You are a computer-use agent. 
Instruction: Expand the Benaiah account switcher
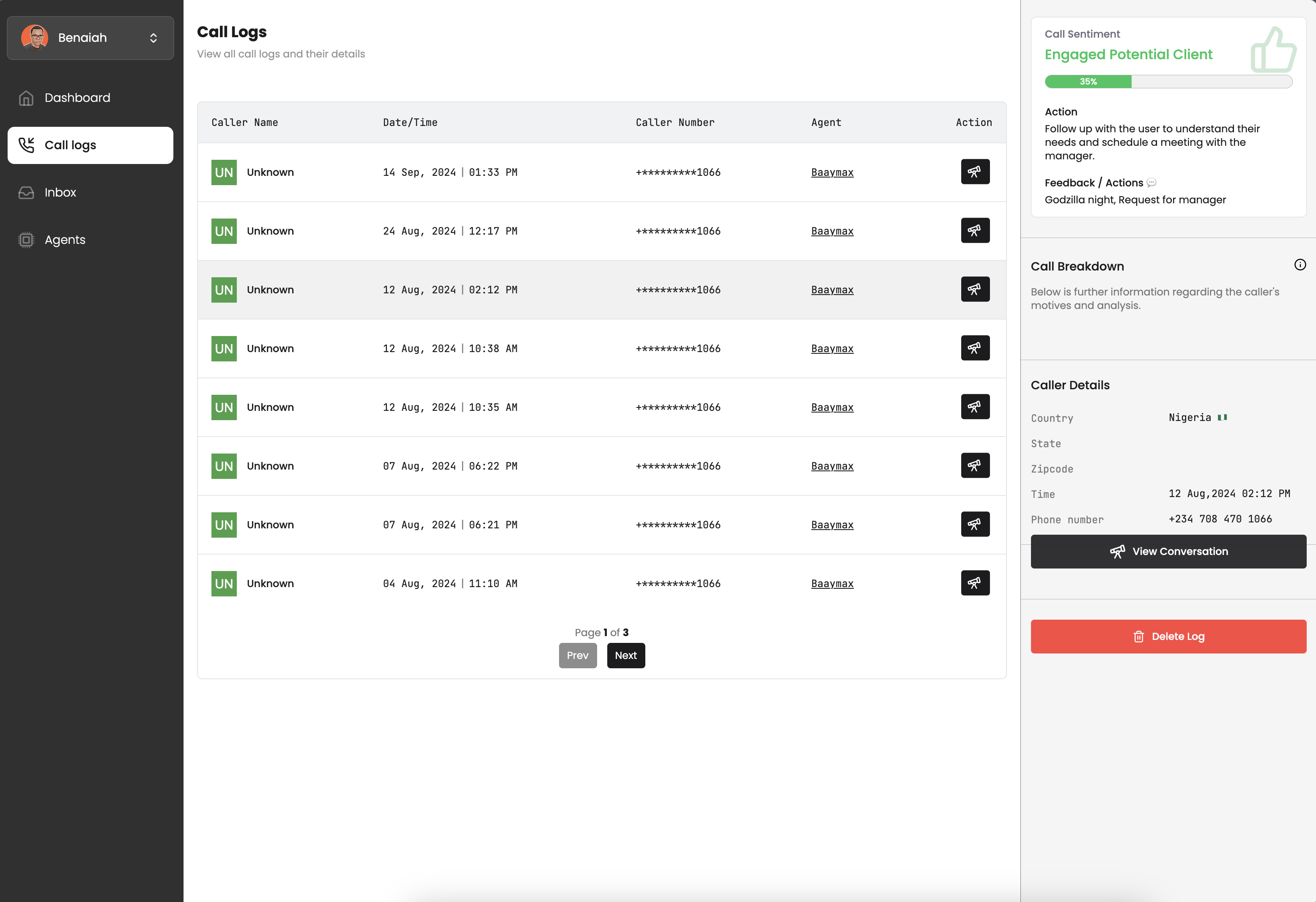tap(153, 38)
